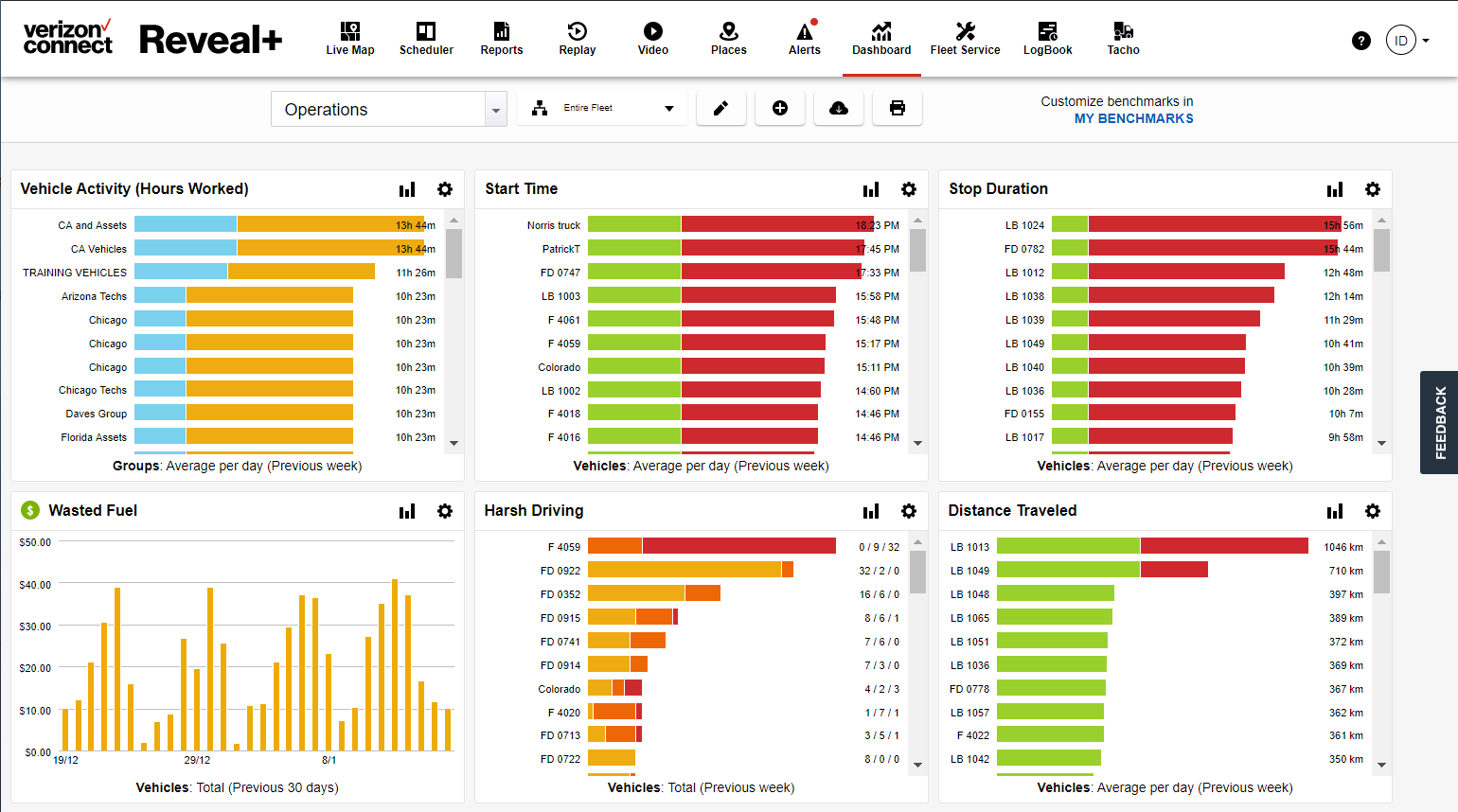Open the Operations dashboard selector
This screenshot has width=1458, height=812.
pyautogui.click(x=388, y=108)
